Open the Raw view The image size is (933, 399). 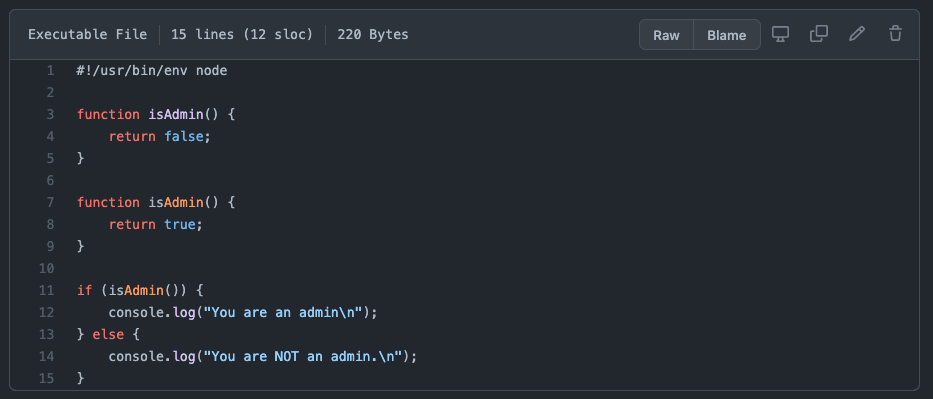tap(666, 34)
